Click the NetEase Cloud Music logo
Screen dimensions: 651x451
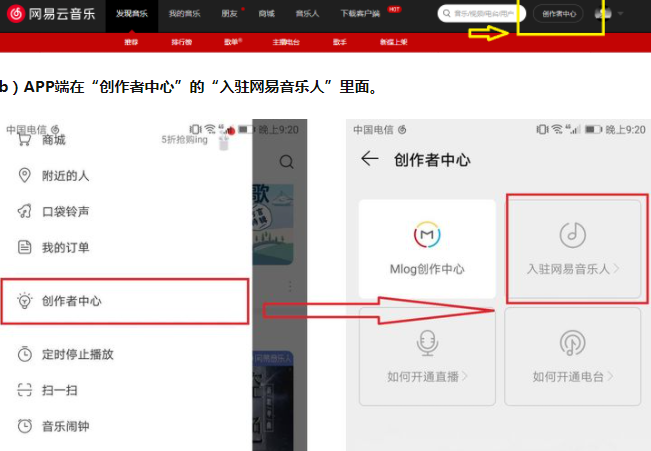click(x=51, y=14)
